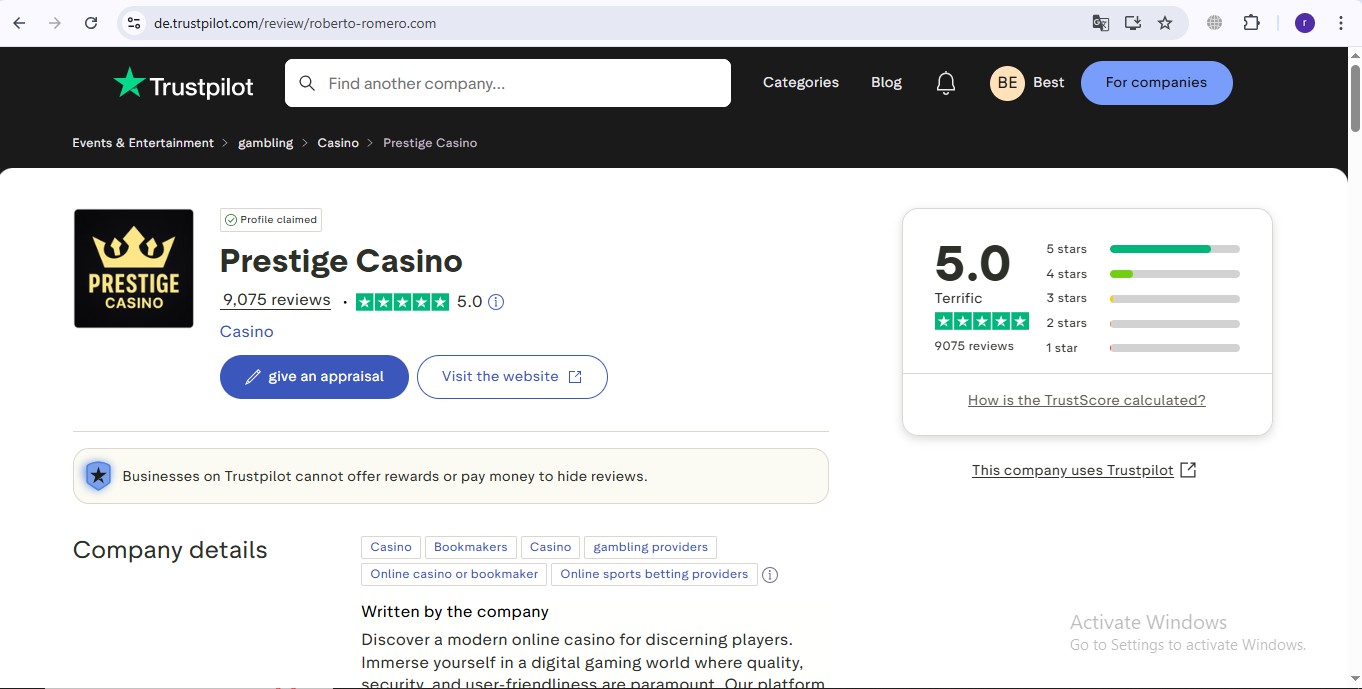Click the gambling providers tag
Screen dimensions: 1362x689
650,547
